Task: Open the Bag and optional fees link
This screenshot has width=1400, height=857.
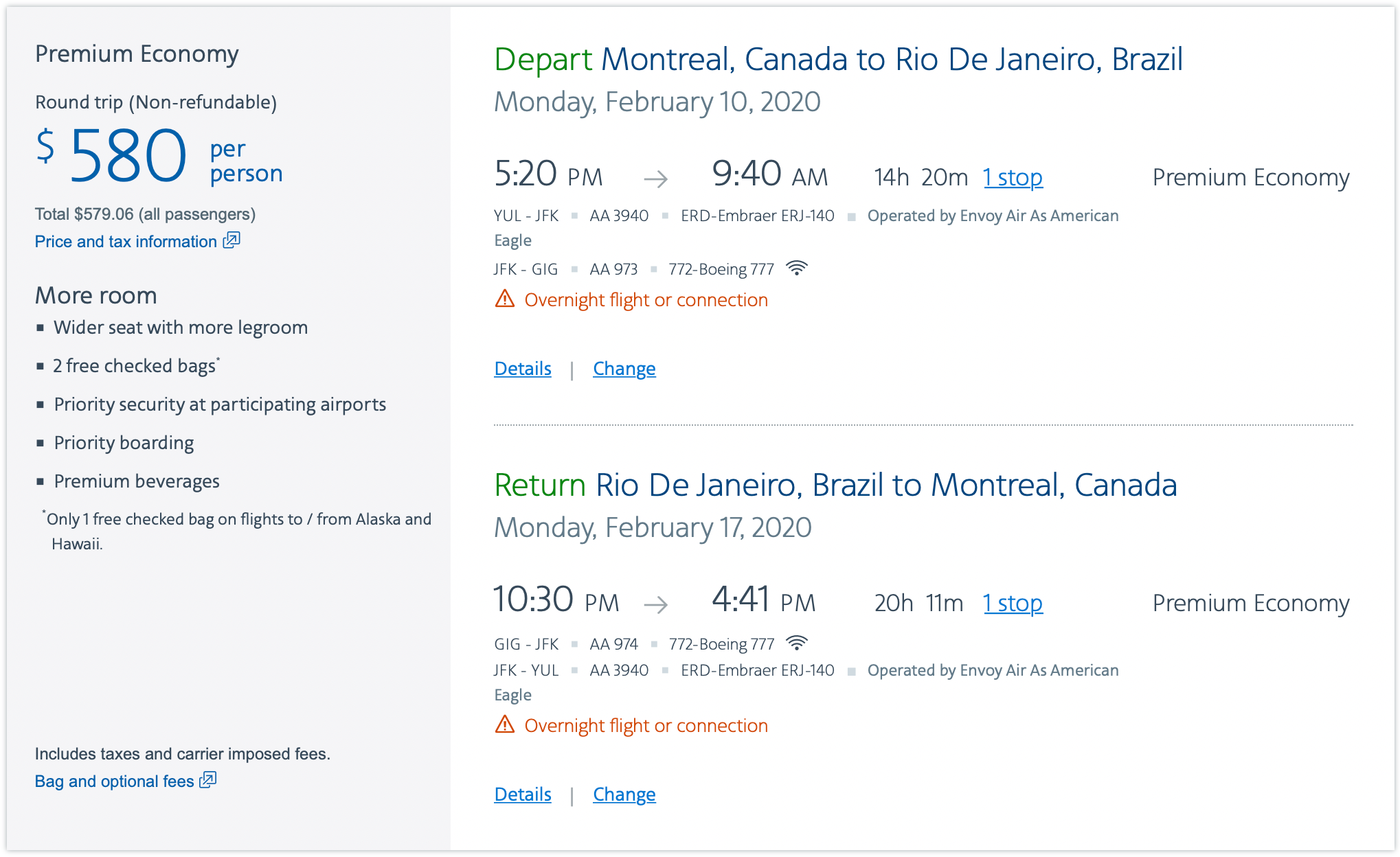Action: [x=114, y=781]
